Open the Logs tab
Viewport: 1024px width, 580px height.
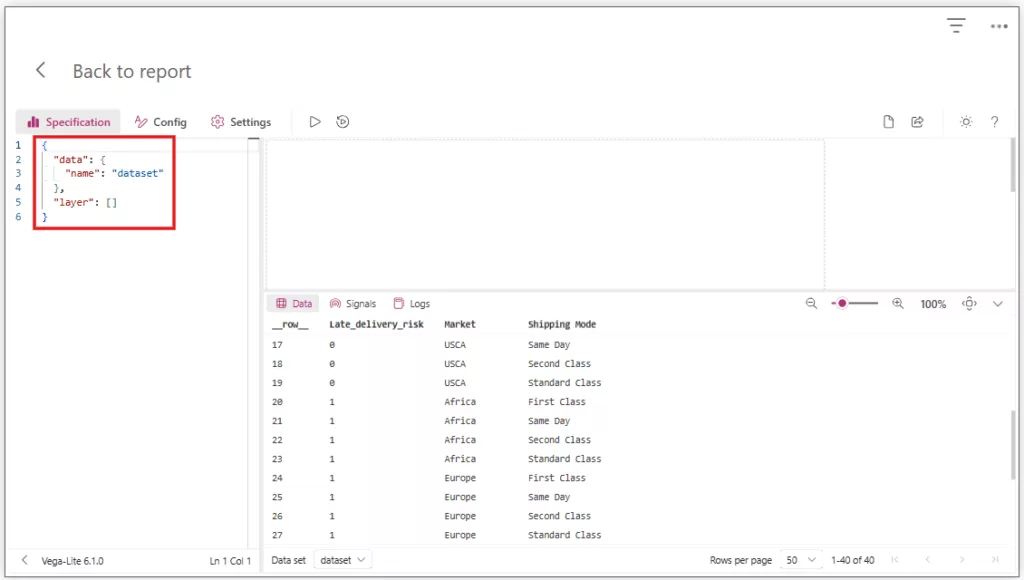click(411, 303)
